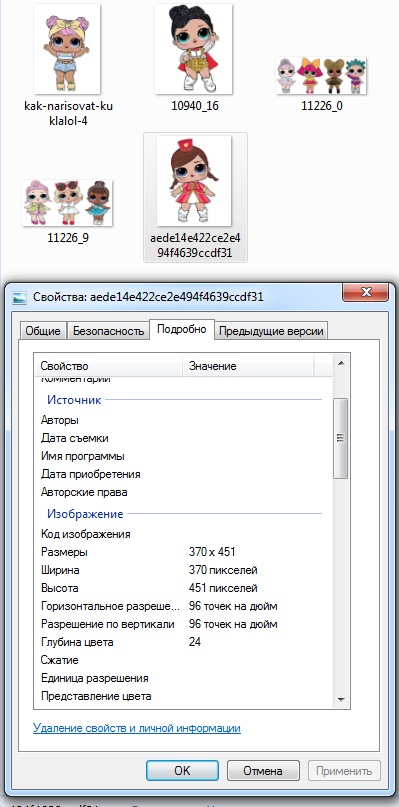This screenshot has width=399, height=807.
Task: Click the file name label 11226_0
Action: click(322, 106)
